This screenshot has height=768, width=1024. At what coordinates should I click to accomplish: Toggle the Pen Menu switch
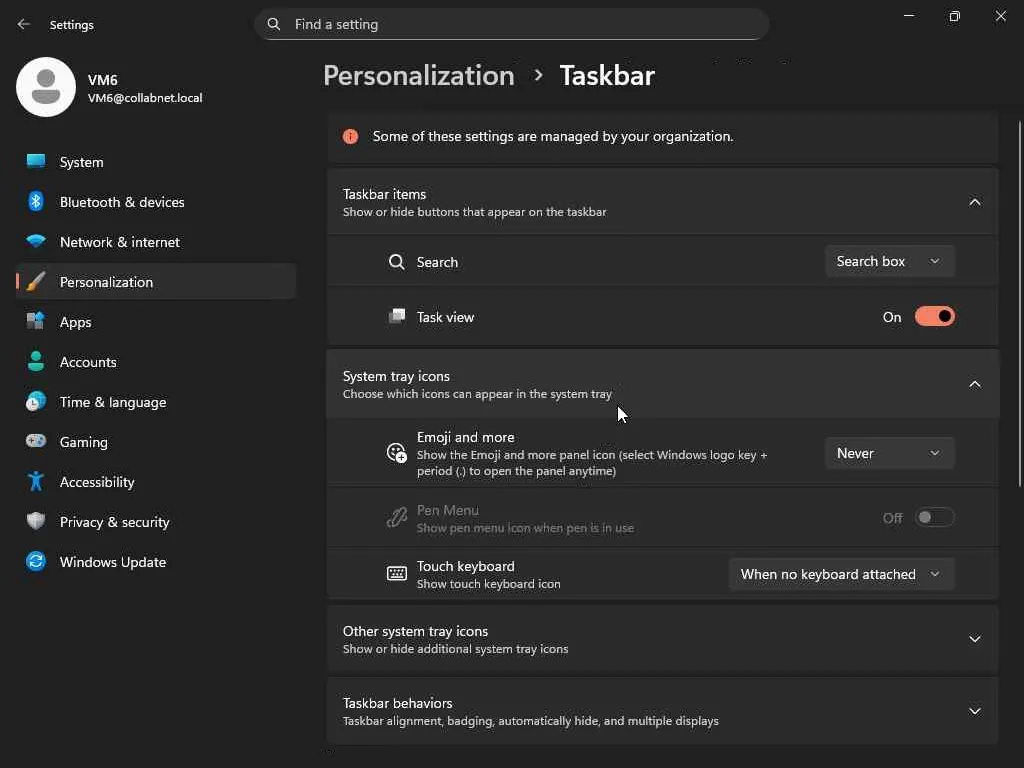pos(935,518)
